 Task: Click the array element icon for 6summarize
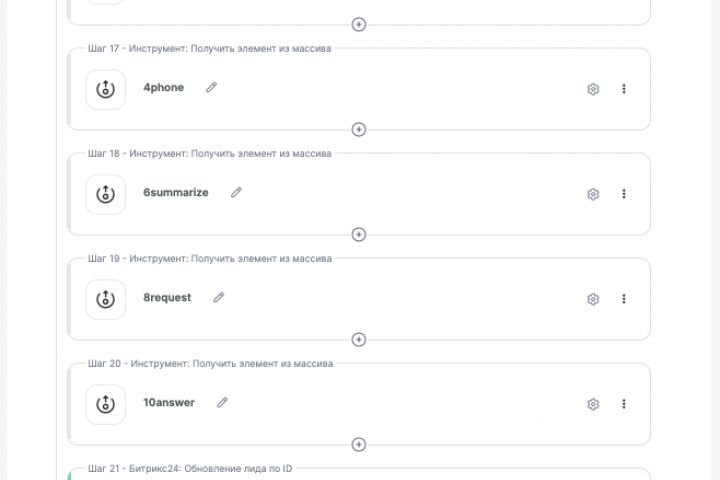click(x=105, y=194)
